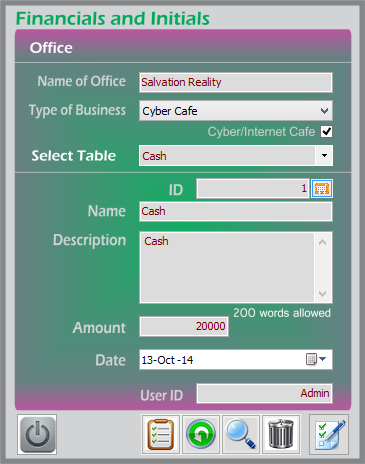Click the Description scrollbar up arrow
This screenshot has width=365, height=464.
click(322, 242)
